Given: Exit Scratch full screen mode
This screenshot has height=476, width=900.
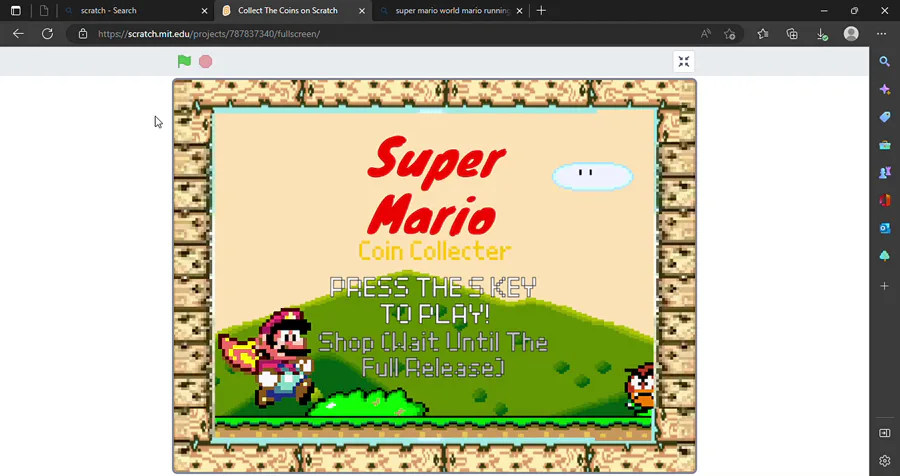Looking at the screenshot, I should pyautogui.click(x=684, y=61).
